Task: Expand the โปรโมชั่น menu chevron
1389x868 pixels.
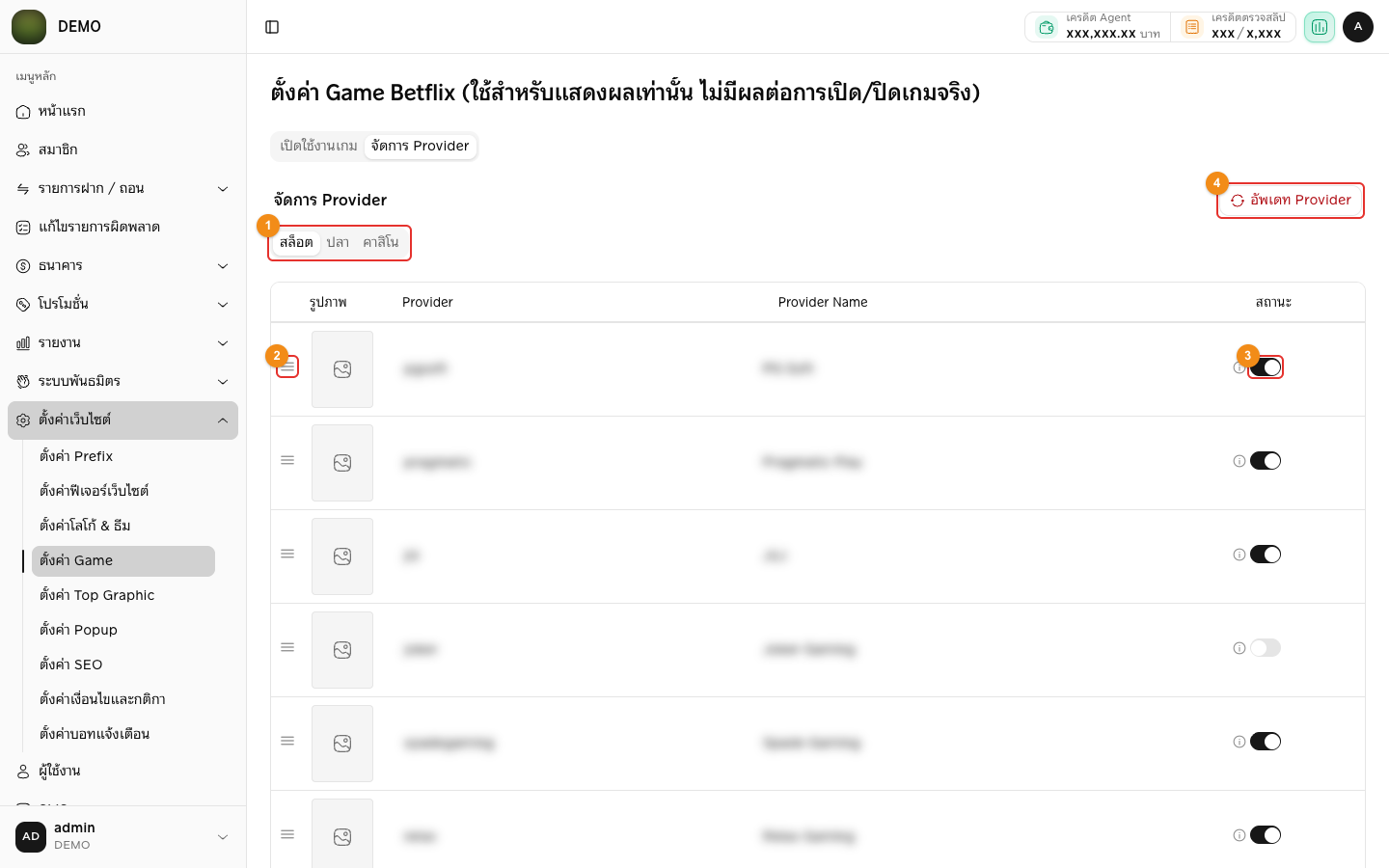Action: coord(223,305)
